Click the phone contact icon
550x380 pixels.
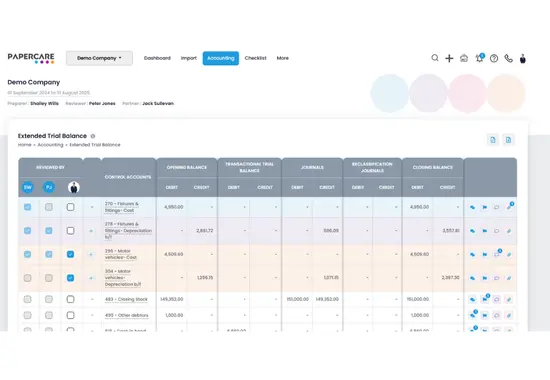[508, 58]
